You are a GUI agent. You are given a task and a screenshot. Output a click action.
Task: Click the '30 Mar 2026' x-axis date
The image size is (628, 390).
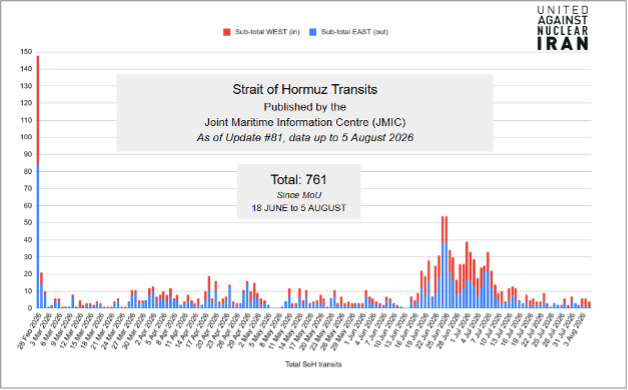coord(133,331)
